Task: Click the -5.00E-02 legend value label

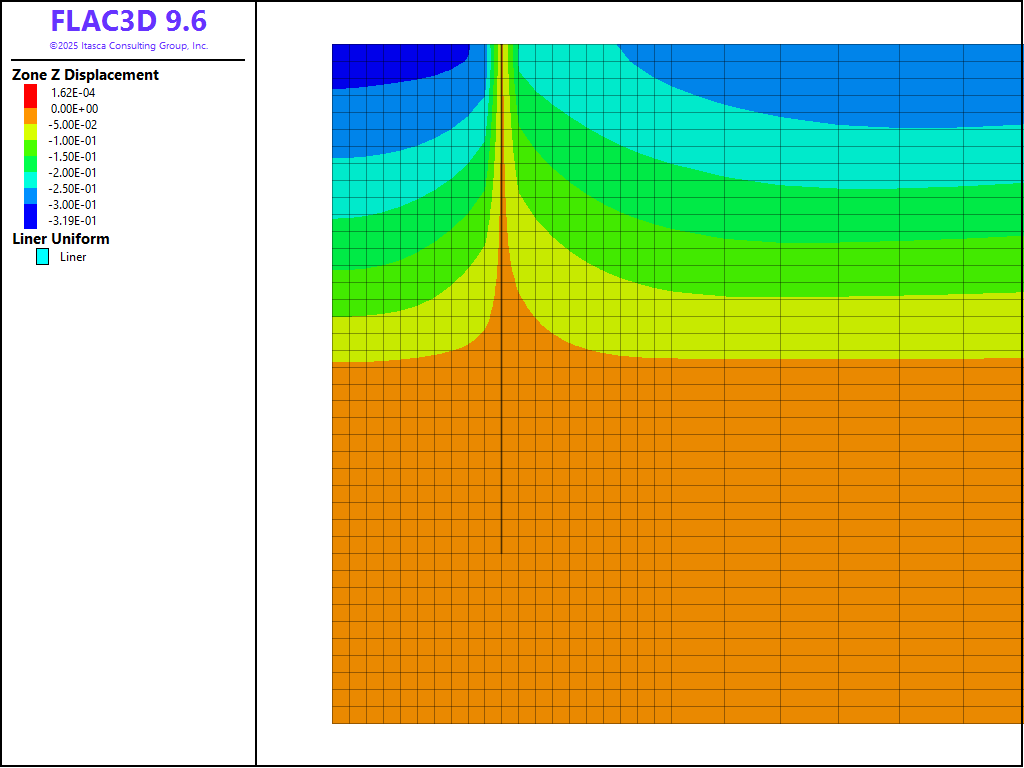Action: (x=73, y=125)
